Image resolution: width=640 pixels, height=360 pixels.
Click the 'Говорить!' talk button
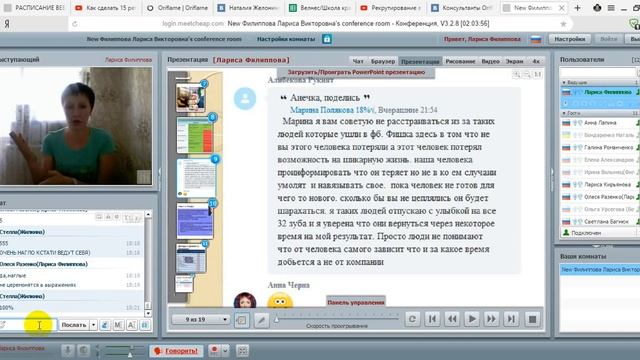click(x=176, y=351)
